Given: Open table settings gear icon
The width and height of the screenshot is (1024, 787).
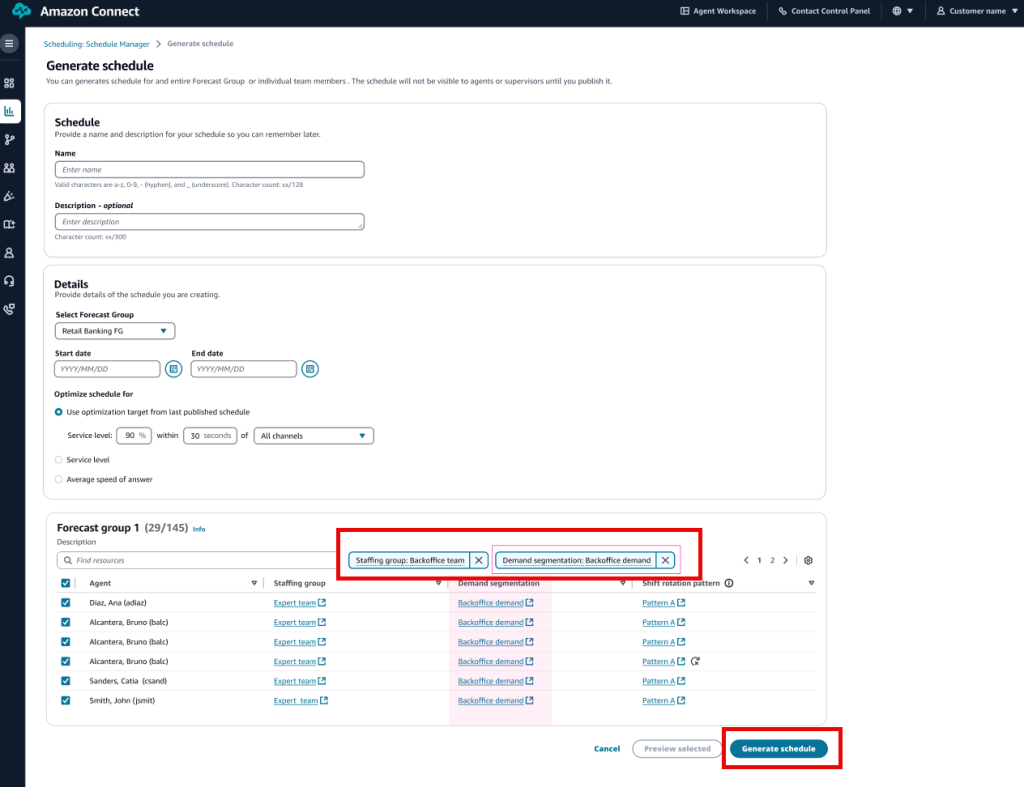Looking at the screenshot, I should coord(808,560).
